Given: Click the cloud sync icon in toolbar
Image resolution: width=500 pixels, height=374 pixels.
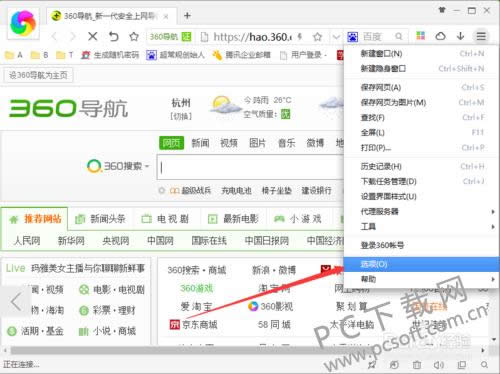Looking at the screenshot, I should (x=440, y=36).
